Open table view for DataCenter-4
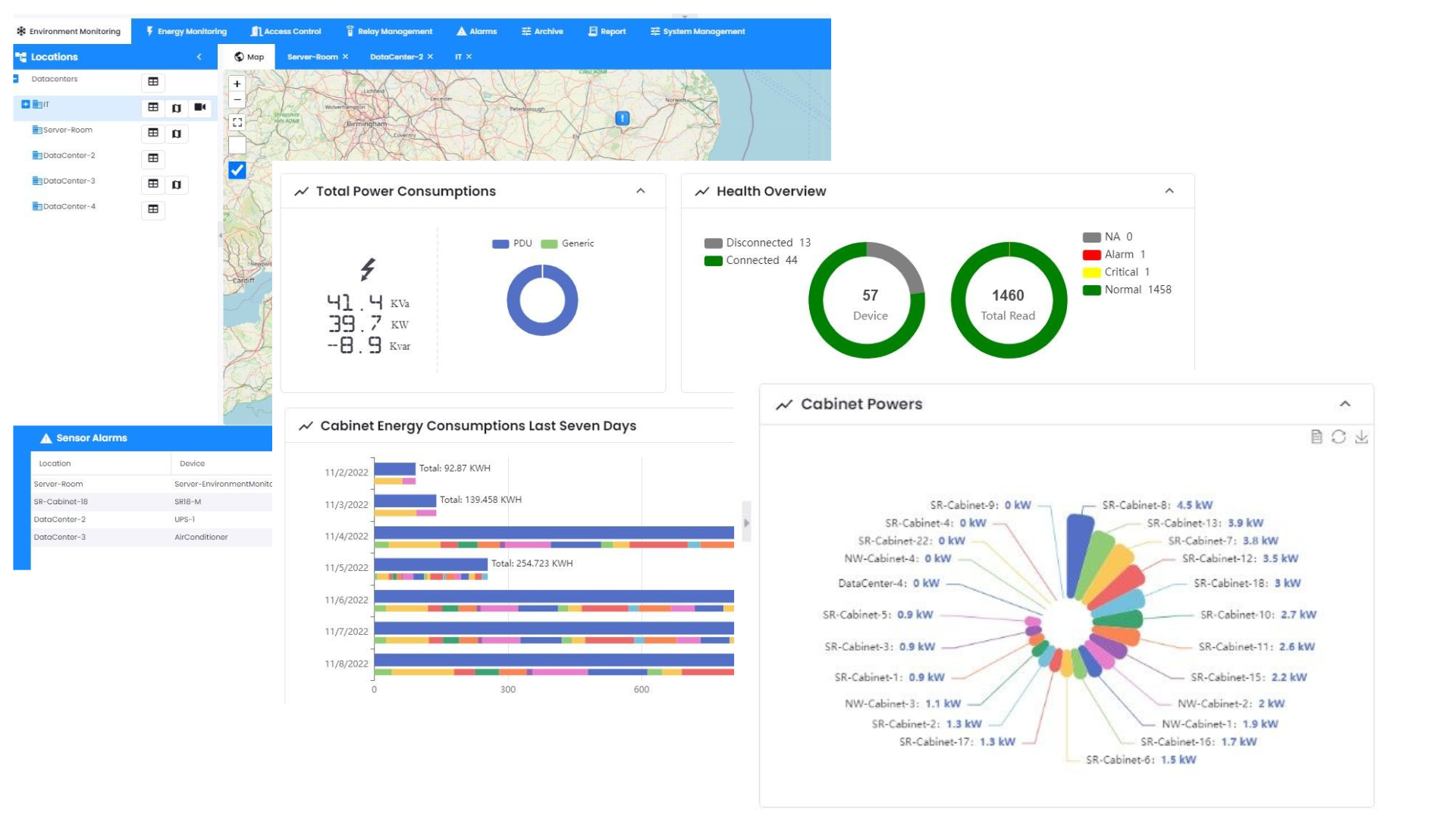The image size is (1456, 819). coord(153,209)
